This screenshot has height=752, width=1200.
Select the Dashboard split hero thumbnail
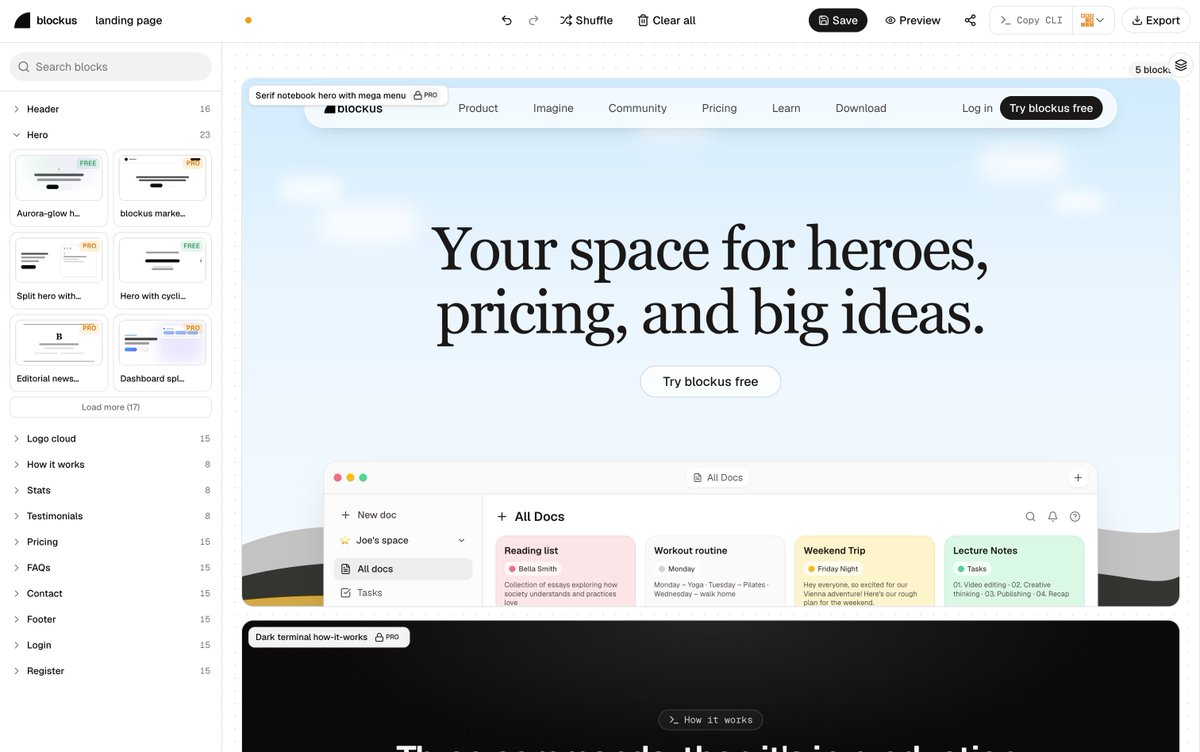click(x=162, y=353)
